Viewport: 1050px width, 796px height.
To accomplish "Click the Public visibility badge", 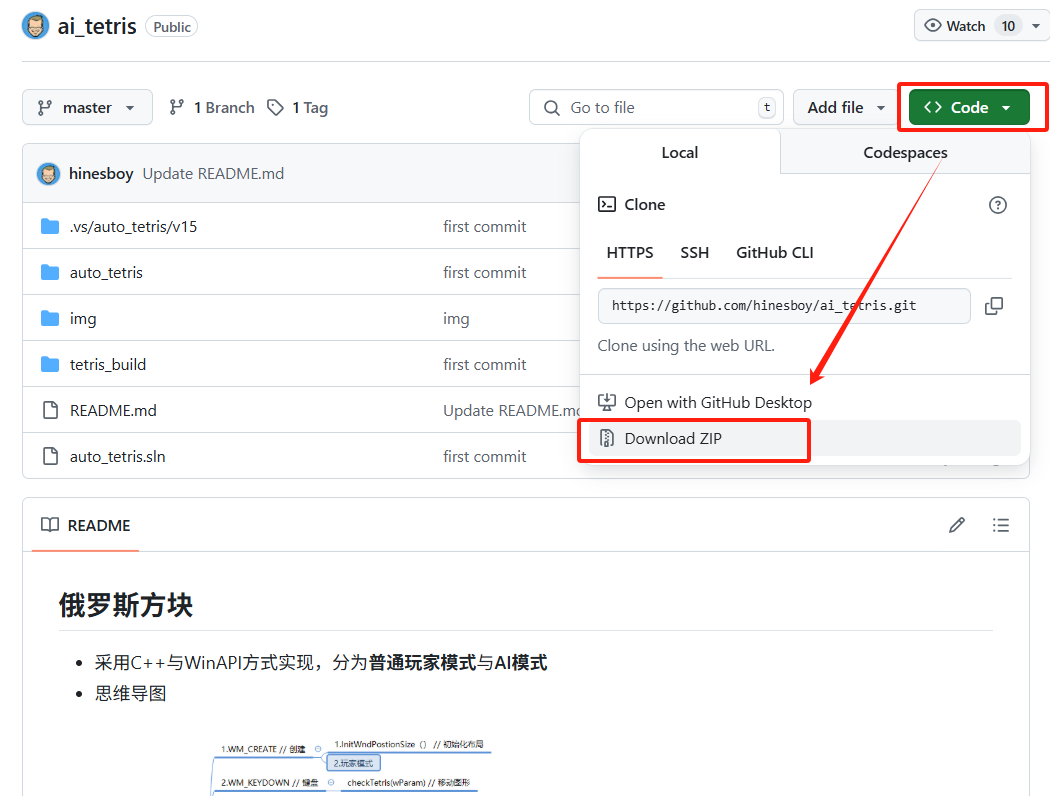I will 171,27.
